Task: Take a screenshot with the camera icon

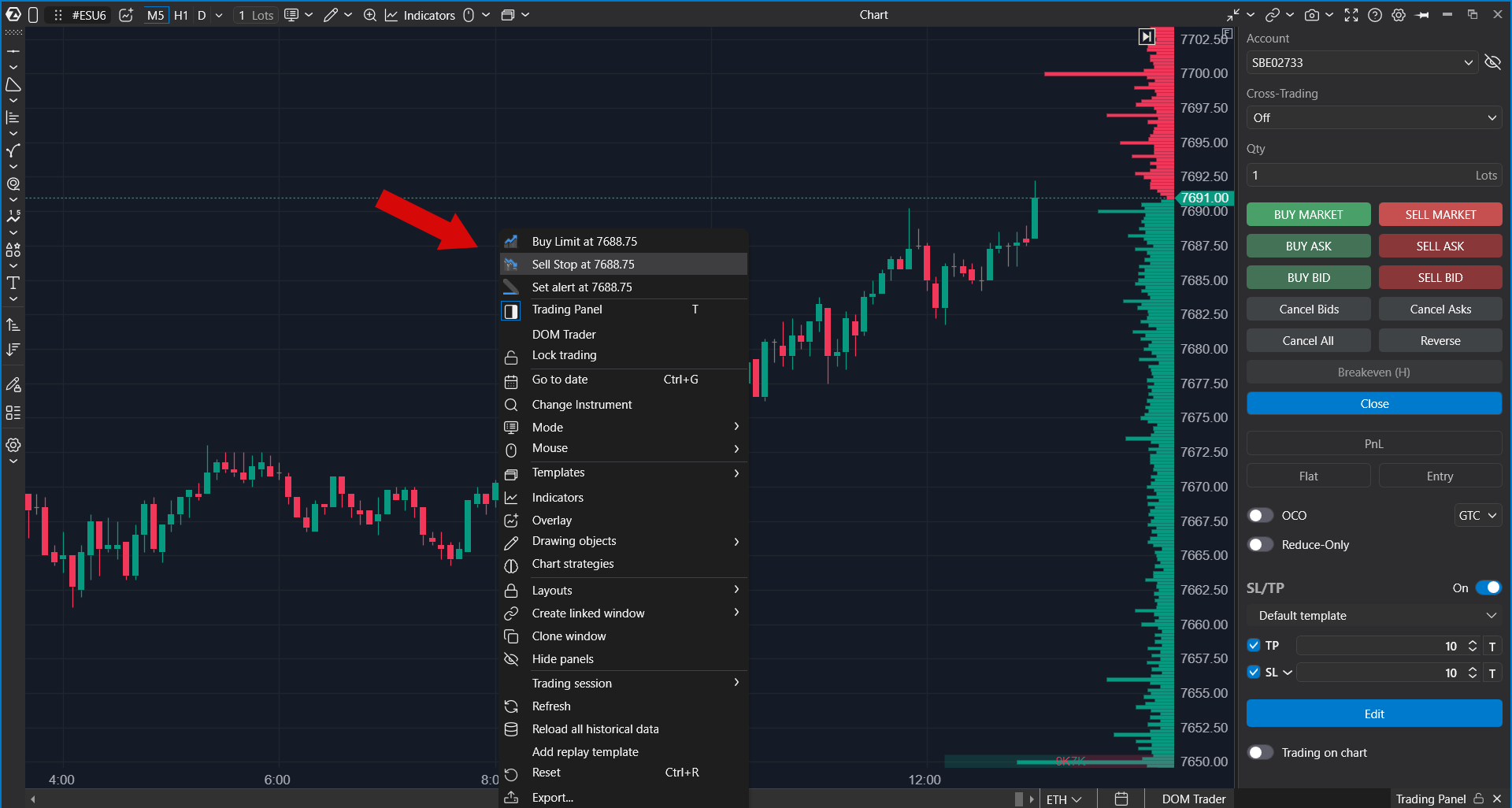Action: coord(1311,15)
